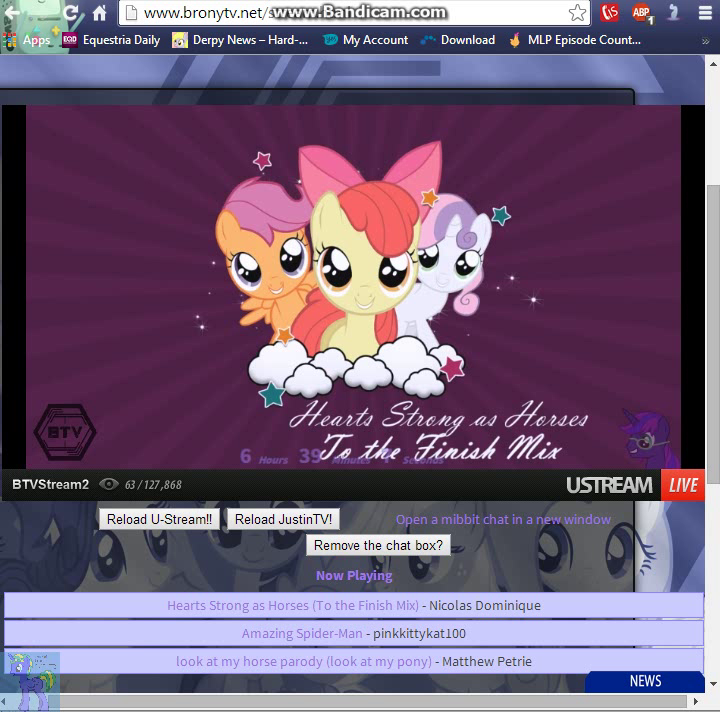The image size is (720, 712).
Task: Bookmark this page with the star icon
Action: coord(577,13)
